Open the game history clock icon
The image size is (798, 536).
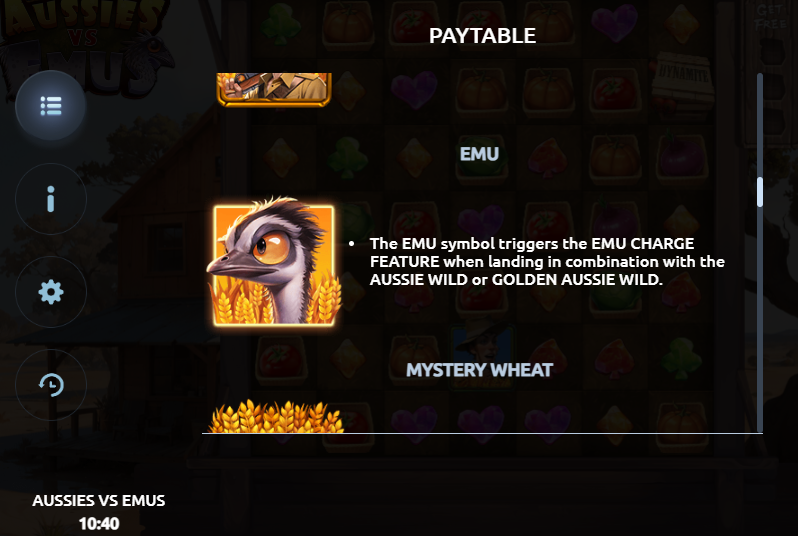(51, 385)
